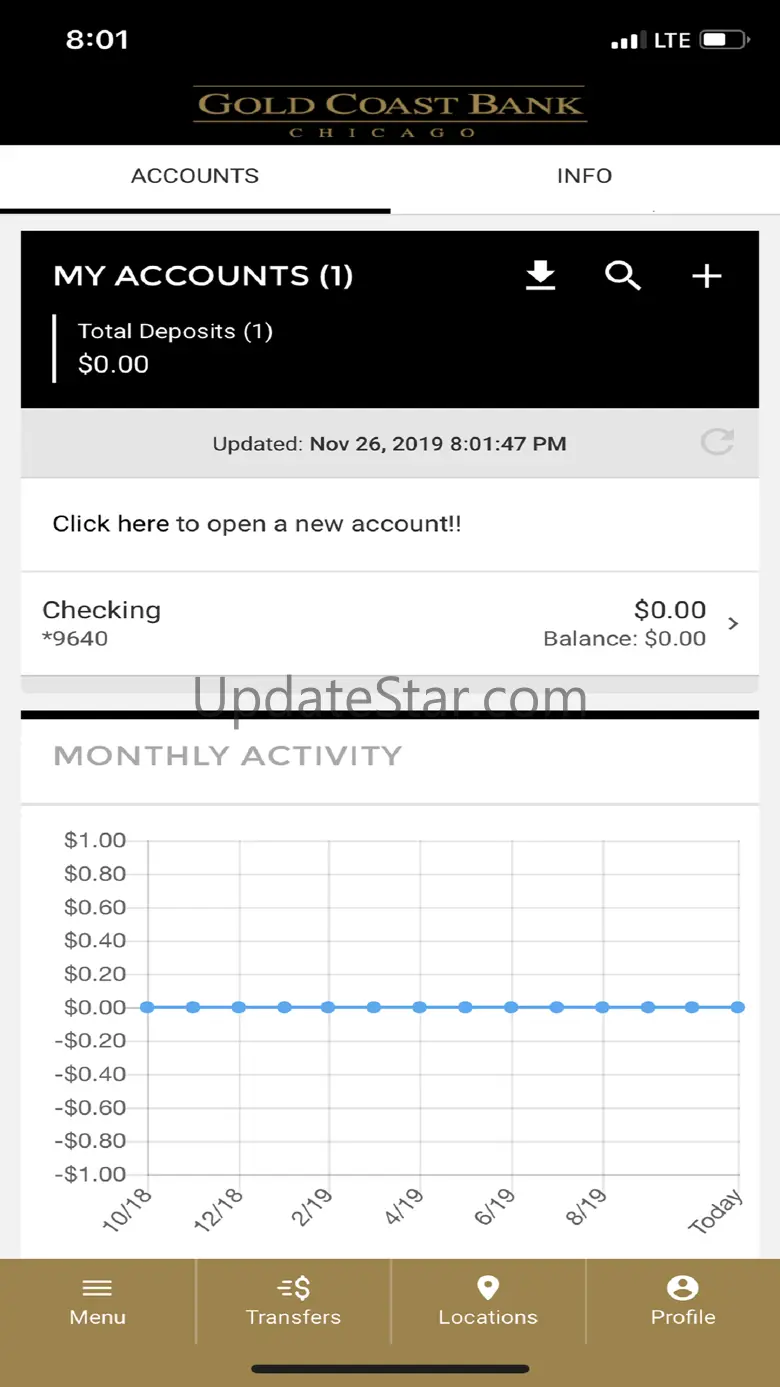The width and height of the screenshot is (780, 1387).
Task: Open the account search magnifier
Action: 622,275
